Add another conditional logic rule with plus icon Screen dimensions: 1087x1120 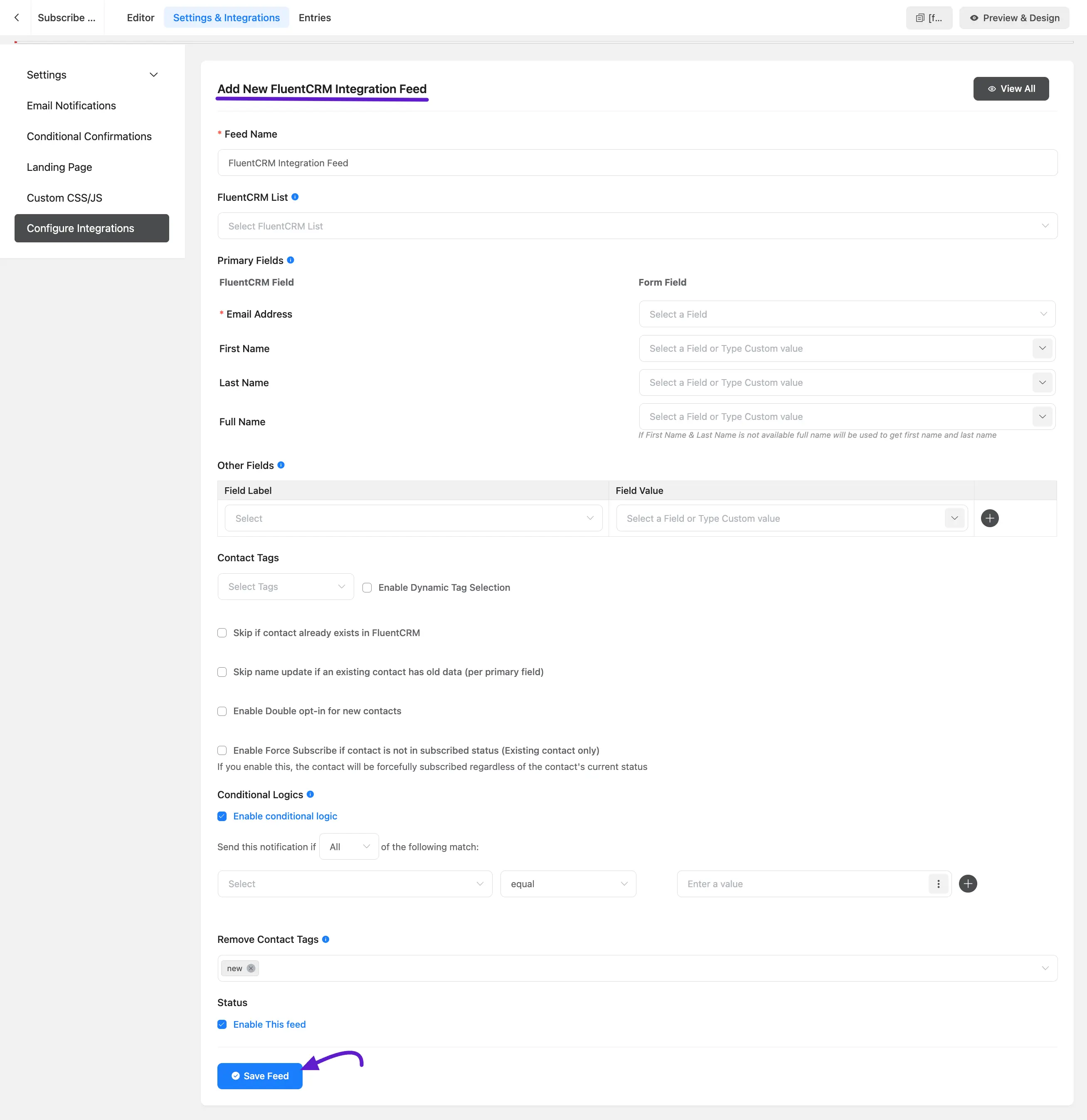tap(968, 884)
